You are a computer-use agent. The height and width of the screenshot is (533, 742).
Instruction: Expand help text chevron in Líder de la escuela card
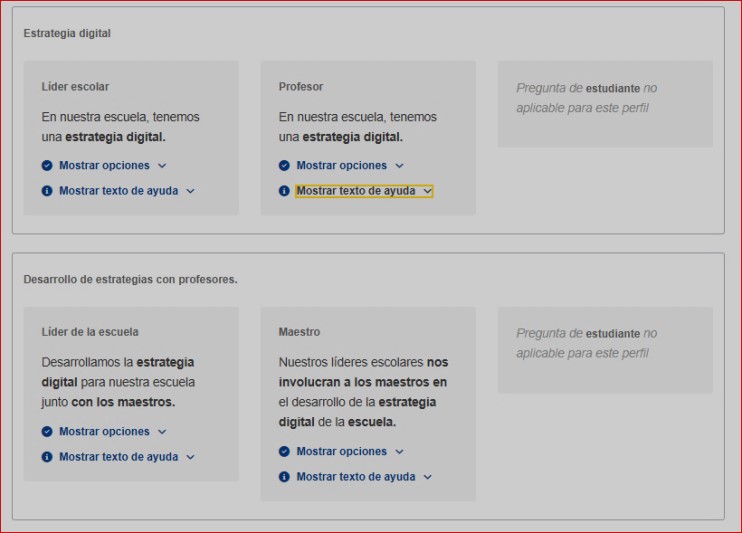tap(190, 457)
